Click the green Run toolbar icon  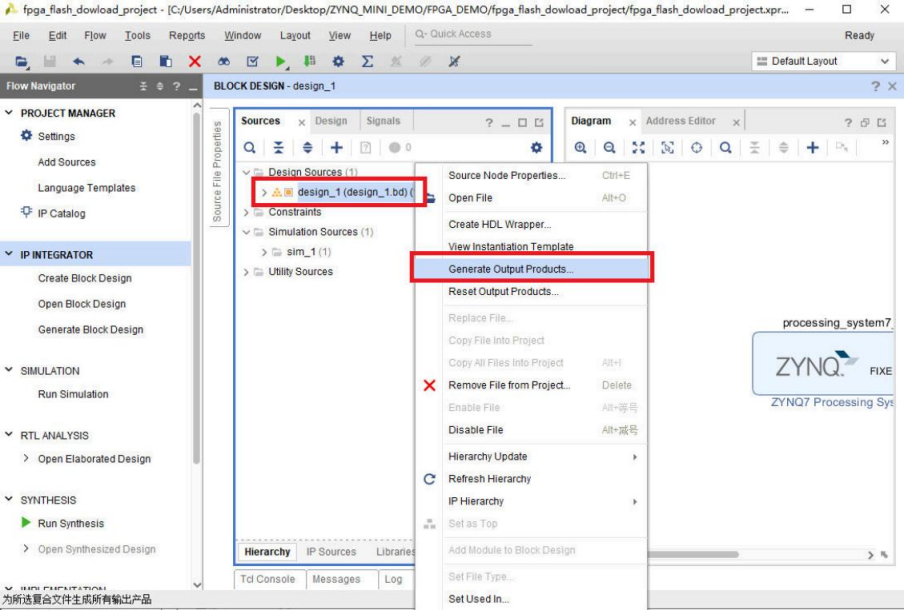281,61
